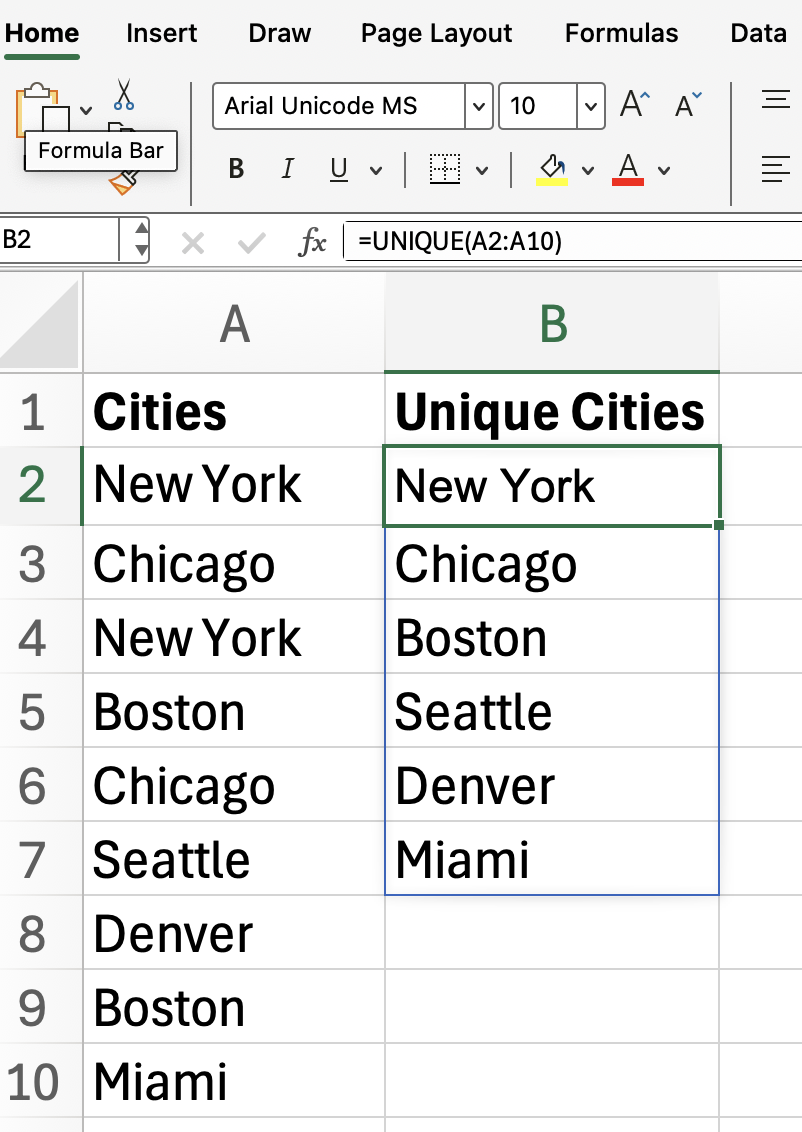802x1132 pixels.
Task: Select cell A7 containing Seattle
Action: [234, 859]
